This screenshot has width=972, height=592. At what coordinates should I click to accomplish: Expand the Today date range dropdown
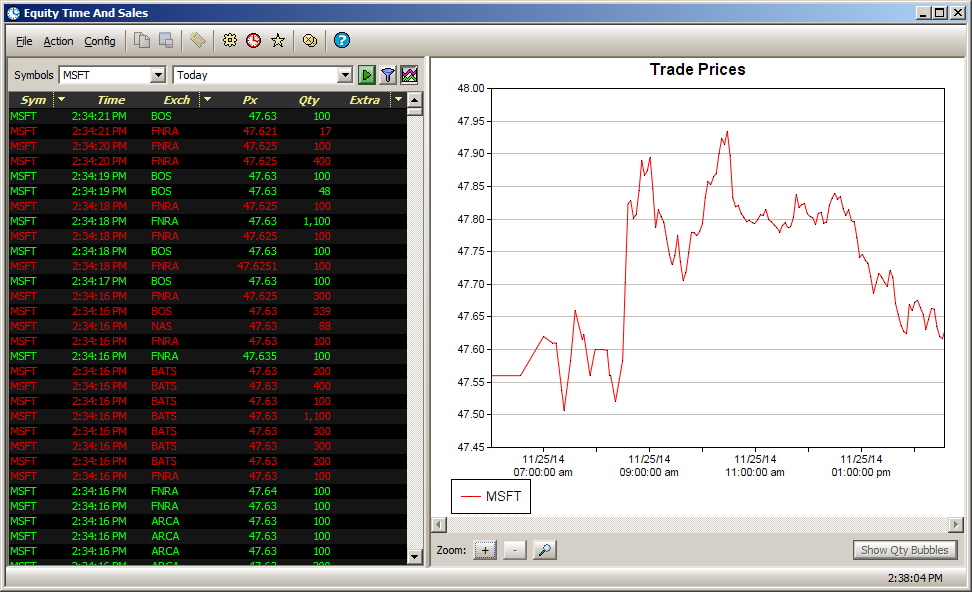click(345, 75)
